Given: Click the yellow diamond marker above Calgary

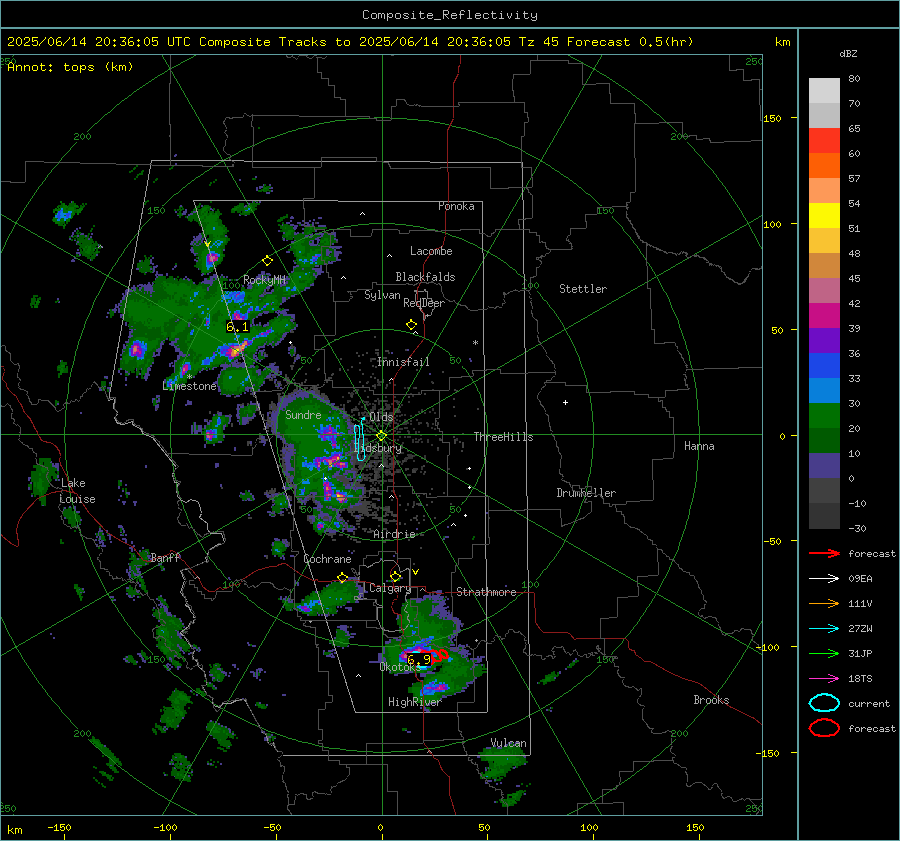Looking at the screenshot, I should pos(395,576).
